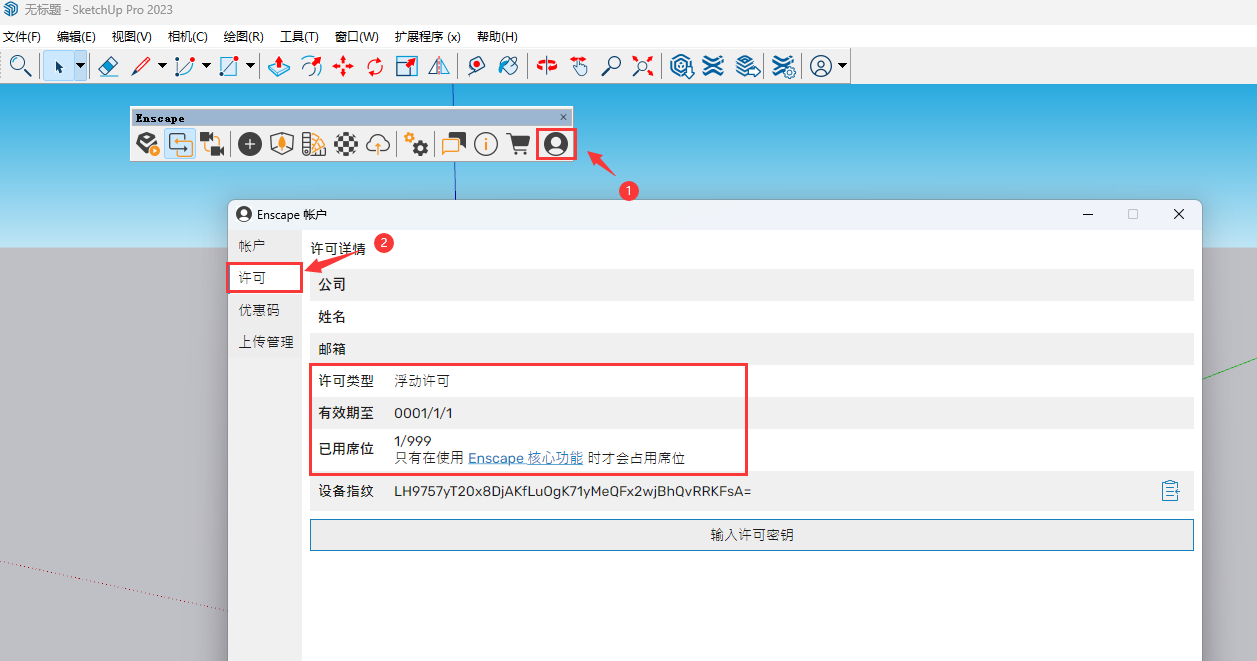Click the Enscape checkered sphere icon
This screenshot has width=1257, height=661.
(x=346, y=144)
